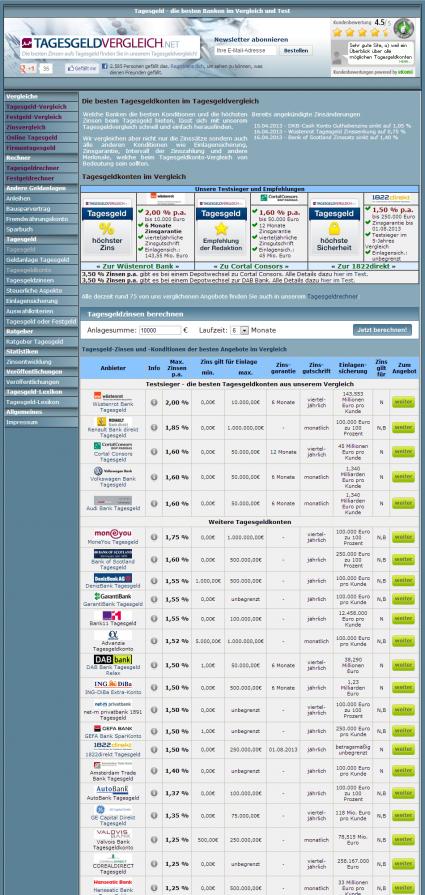425x895 pixels.
Task: Open info icon for GarantiBank Tagesgeld
Action: (x=153, y=599)
